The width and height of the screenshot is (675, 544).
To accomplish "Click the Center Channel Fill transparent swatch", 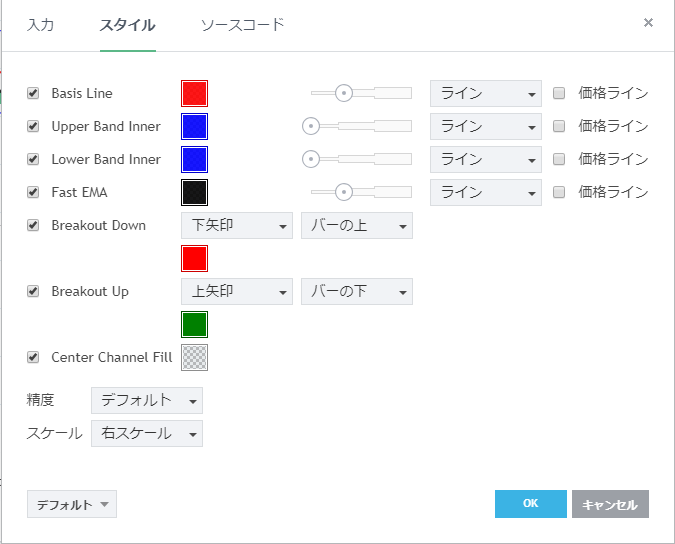I will [x=195, y=358].
